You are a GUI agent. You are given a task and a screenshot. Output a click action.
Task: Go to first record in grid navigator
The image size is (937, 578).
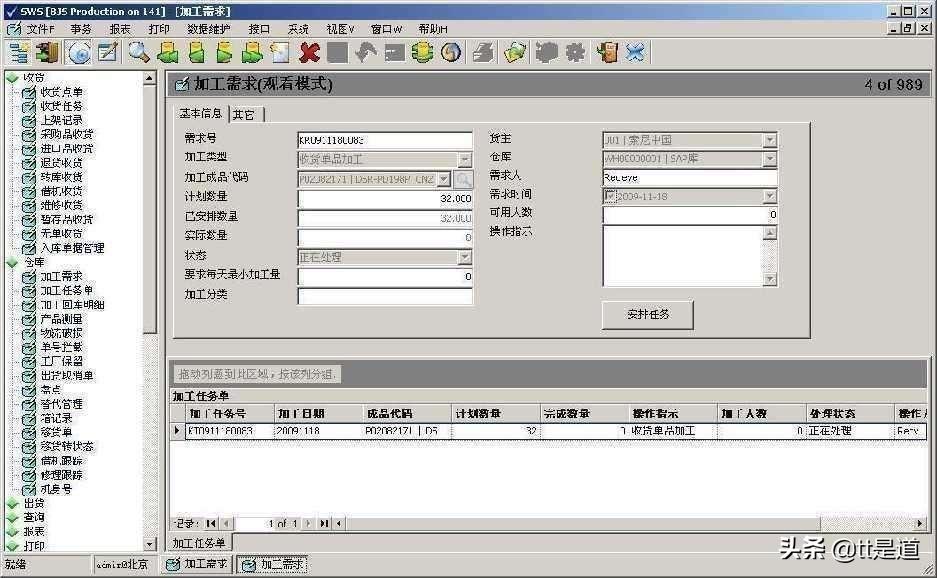tap(211, 524)
